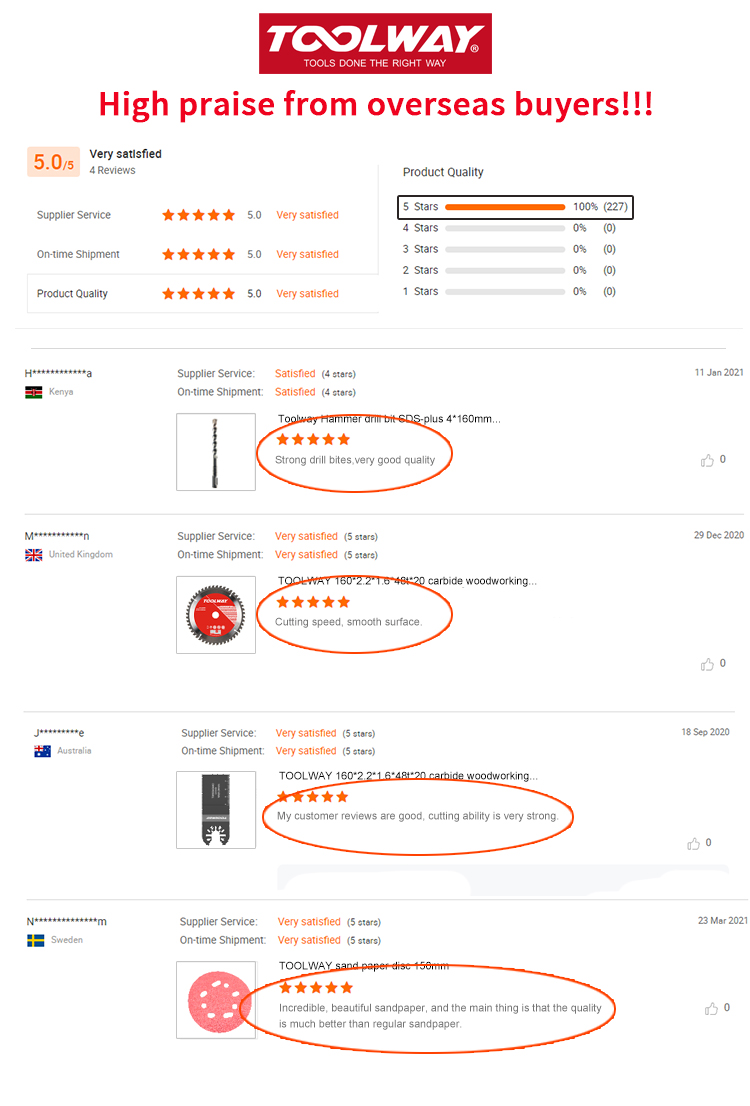This screenshot has width=750, height=1106.
Task: Click thumbs-up icon on Kenya review
Action: pyautogui.click(x=707, y=460)
